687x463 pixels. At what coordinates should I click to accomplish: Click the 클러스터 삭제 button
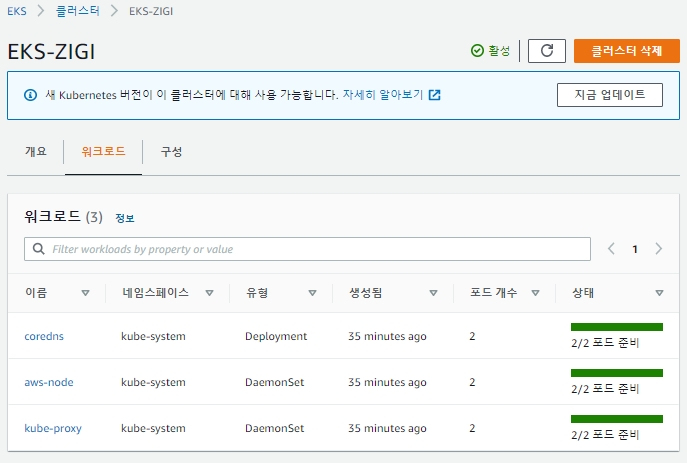point(627,51)
